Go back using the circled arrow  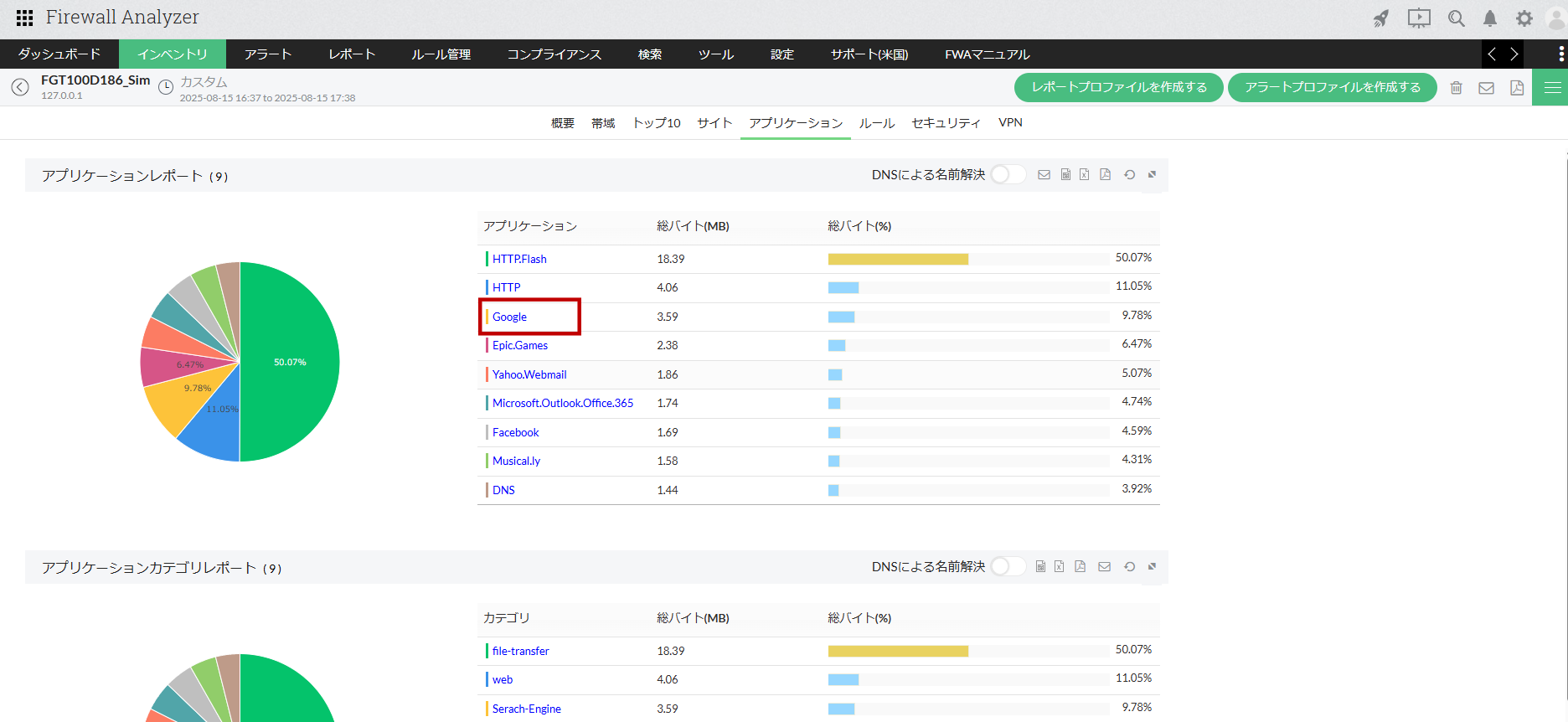[20, 87]
